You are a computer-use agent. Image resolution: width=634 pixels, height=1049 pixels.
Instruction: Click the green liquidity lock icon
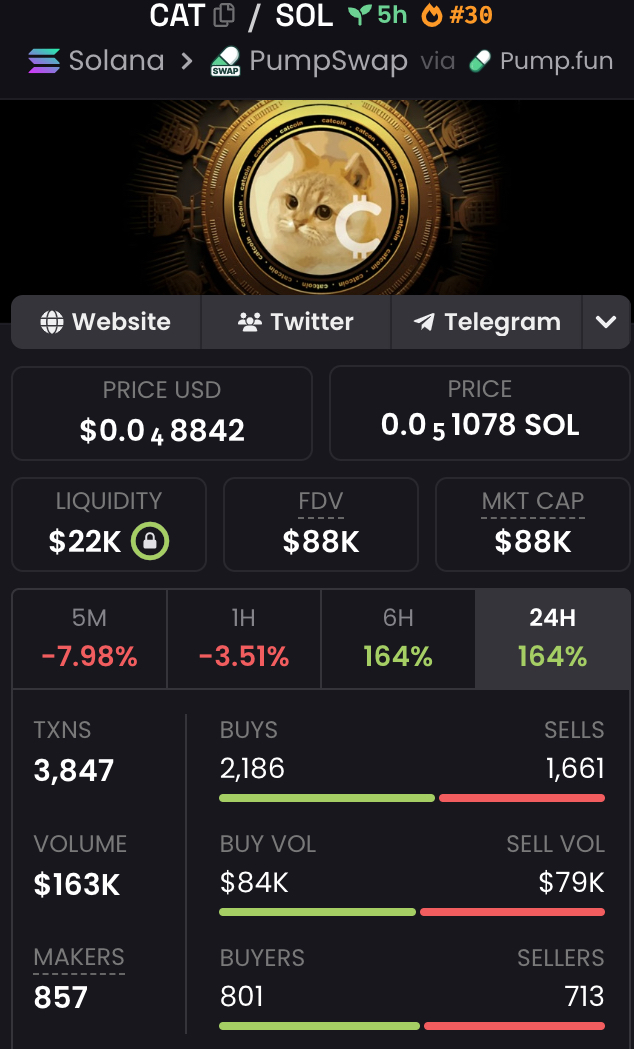pyautogui.click(x=150, y=542)
